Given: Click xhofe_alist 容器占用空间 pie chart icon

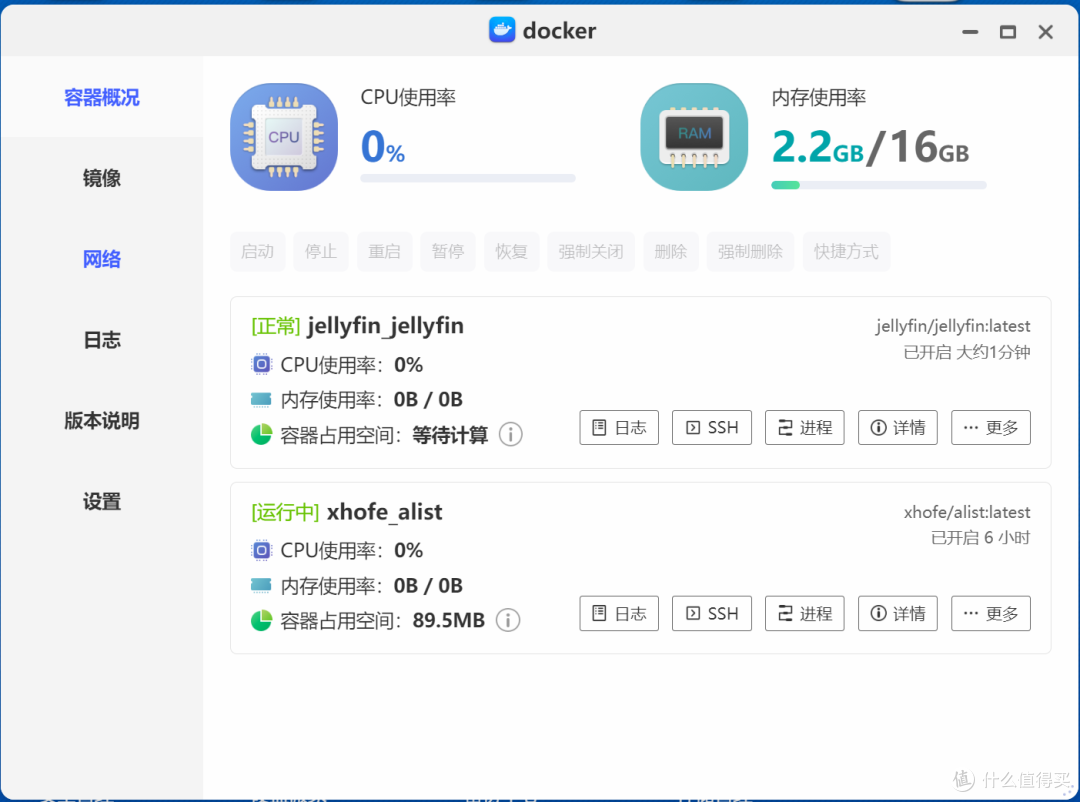Looking at the screenshot, I should click(261, 620).
